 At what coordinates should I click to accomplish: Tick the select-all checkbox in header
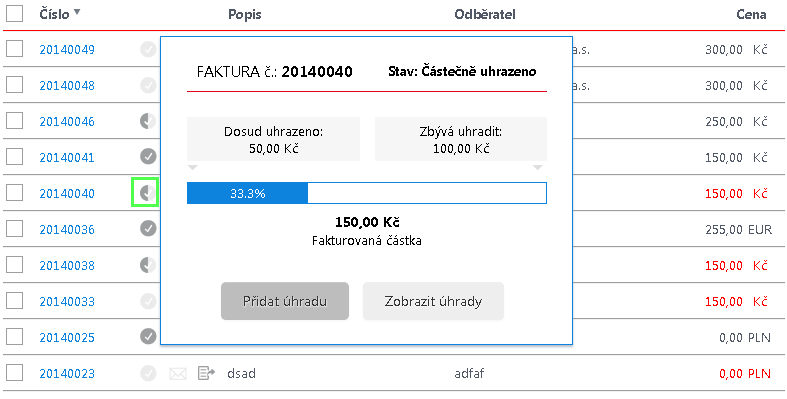(x=15, y=13)
